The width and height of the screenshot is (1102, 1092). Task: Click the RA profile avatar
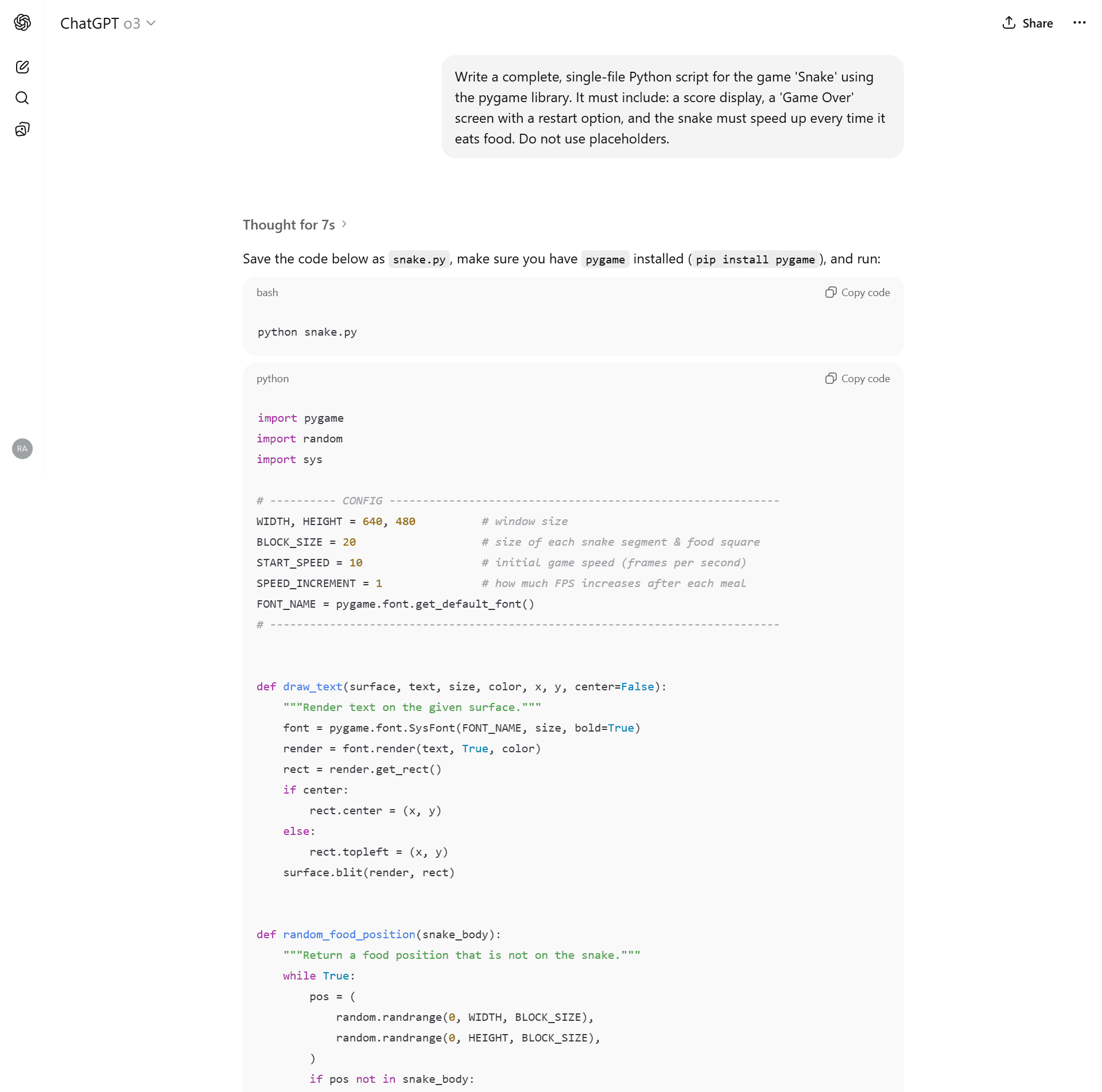pos(22,449)
